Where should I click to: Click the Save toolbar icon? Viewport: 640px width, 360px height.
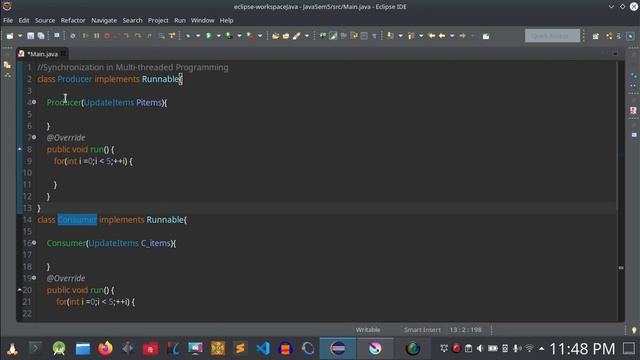pyautogui.click(x=31, y=36)
